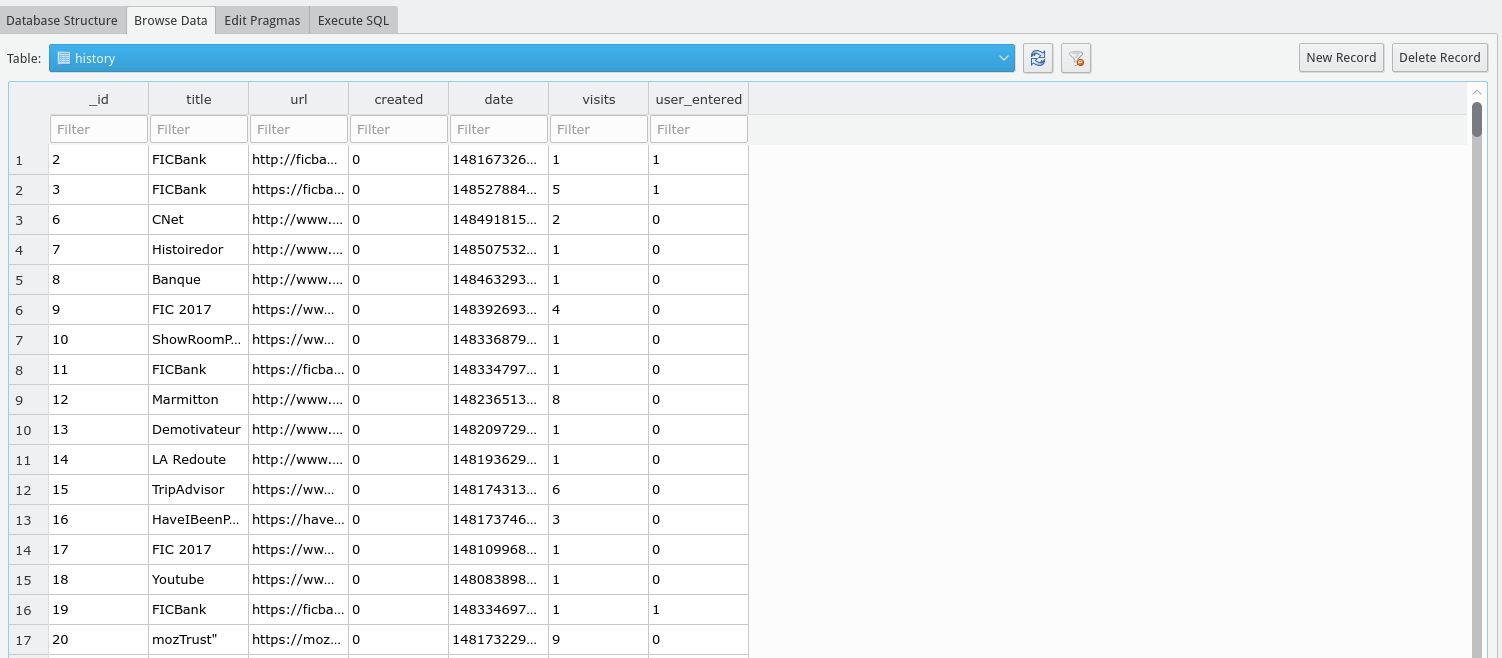
Task: Switch to the Database Structure tab
Action: [x=62, y=20]
